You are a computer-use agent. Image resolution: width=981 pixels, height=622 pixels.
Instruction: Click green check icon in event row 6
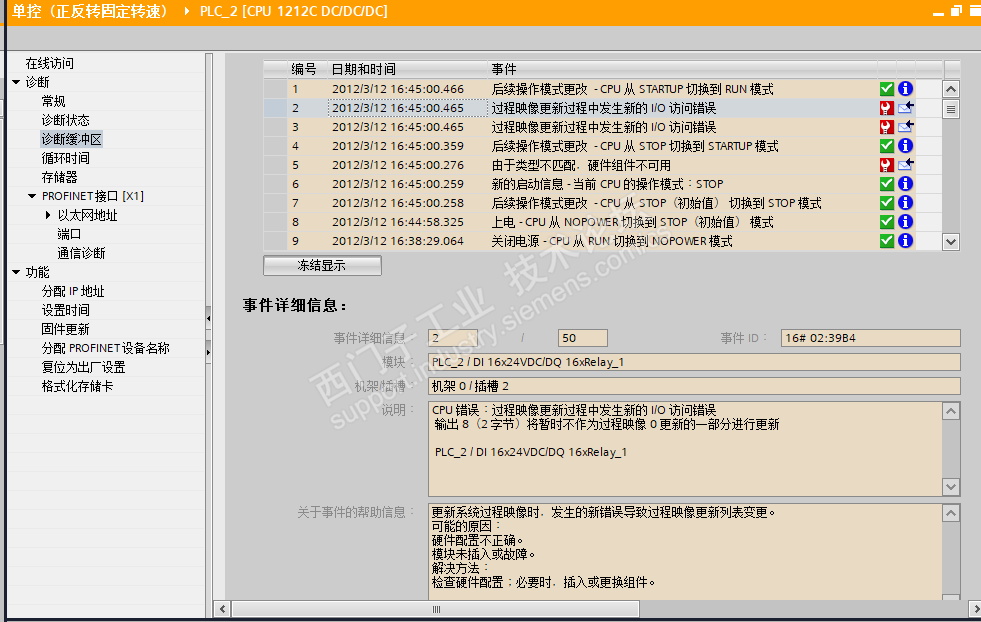tap(887, 184)
